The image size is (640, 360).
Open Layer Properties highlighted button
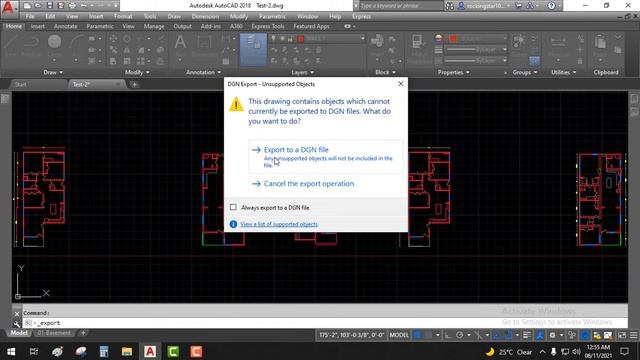[253, 50]
